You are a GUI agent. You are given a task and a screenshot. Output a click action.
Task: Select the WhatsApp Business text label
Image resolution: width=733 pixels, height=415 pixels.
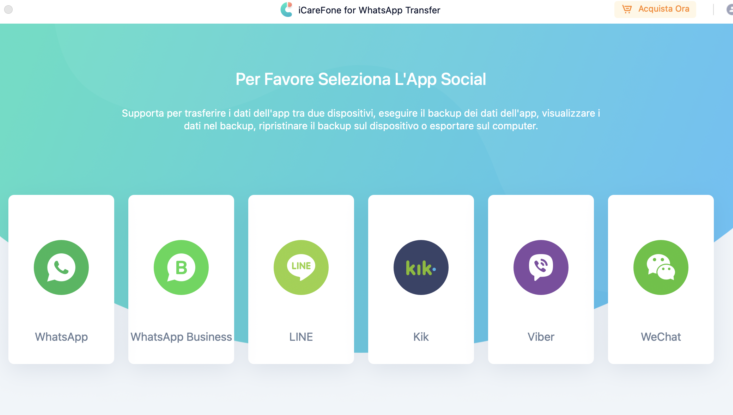coord(181,336)
